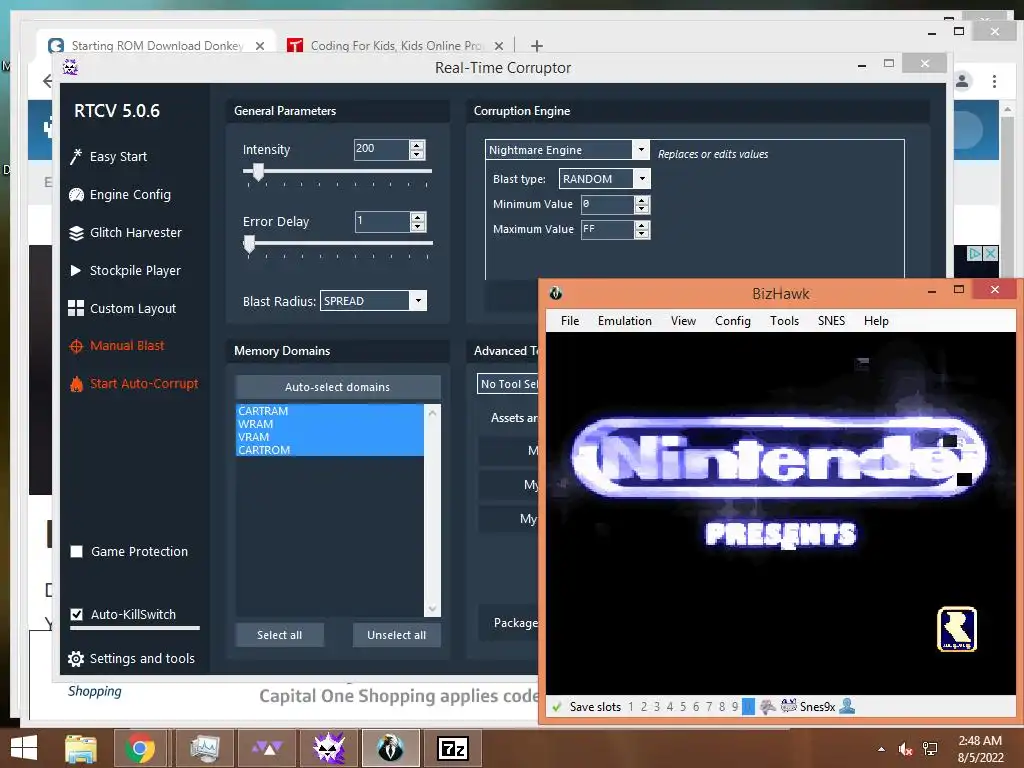This screenshot has height=768, width=1024.
Task: Click Chrome profile icon in browser window
Action: pos(962,81)
